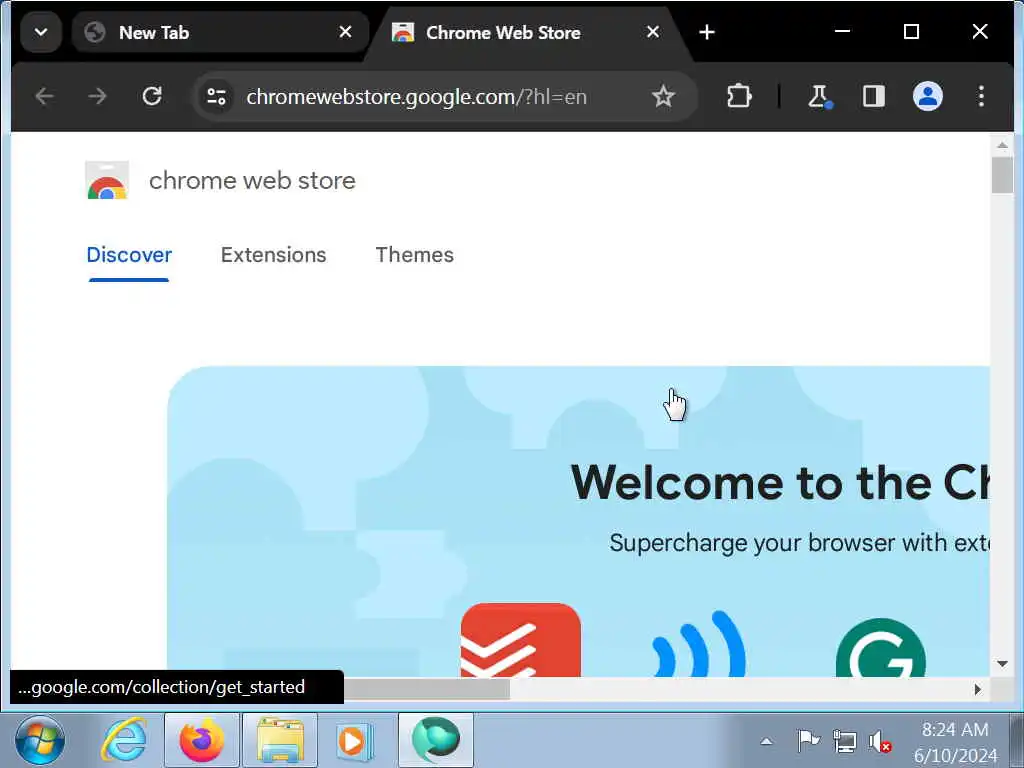Viewport: 1024px width, 768px height.
Task: Minimize the Chrome window
Action: click(x=842, y=31)
